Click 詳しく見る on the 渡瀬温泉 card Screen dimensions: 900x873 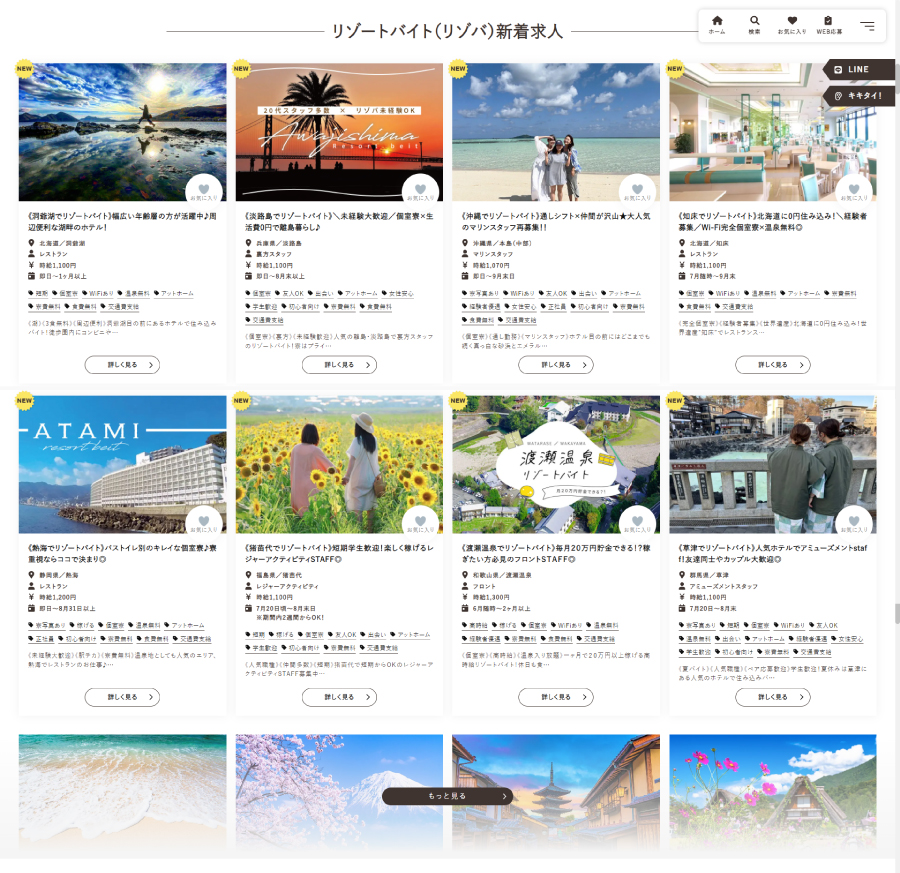pos(556,697)
